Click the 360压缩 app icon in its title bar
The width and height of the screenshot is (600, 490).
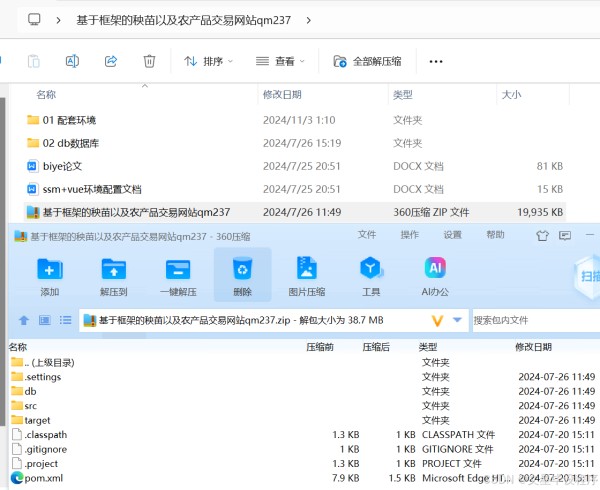coord(21,236)
